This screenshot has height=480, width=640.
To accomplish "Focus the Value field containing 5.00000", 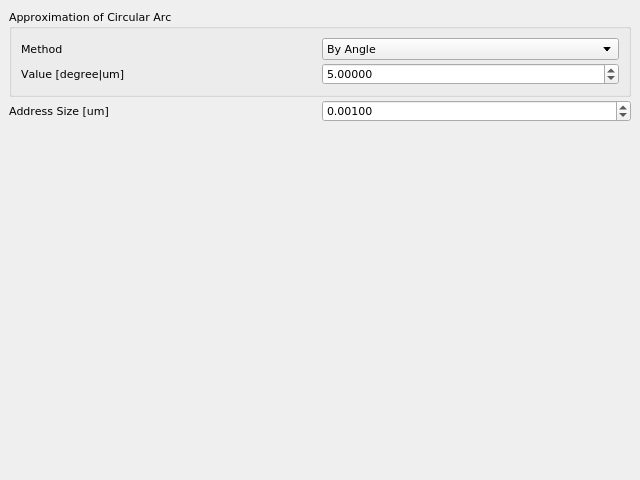I will pos(463,74).
